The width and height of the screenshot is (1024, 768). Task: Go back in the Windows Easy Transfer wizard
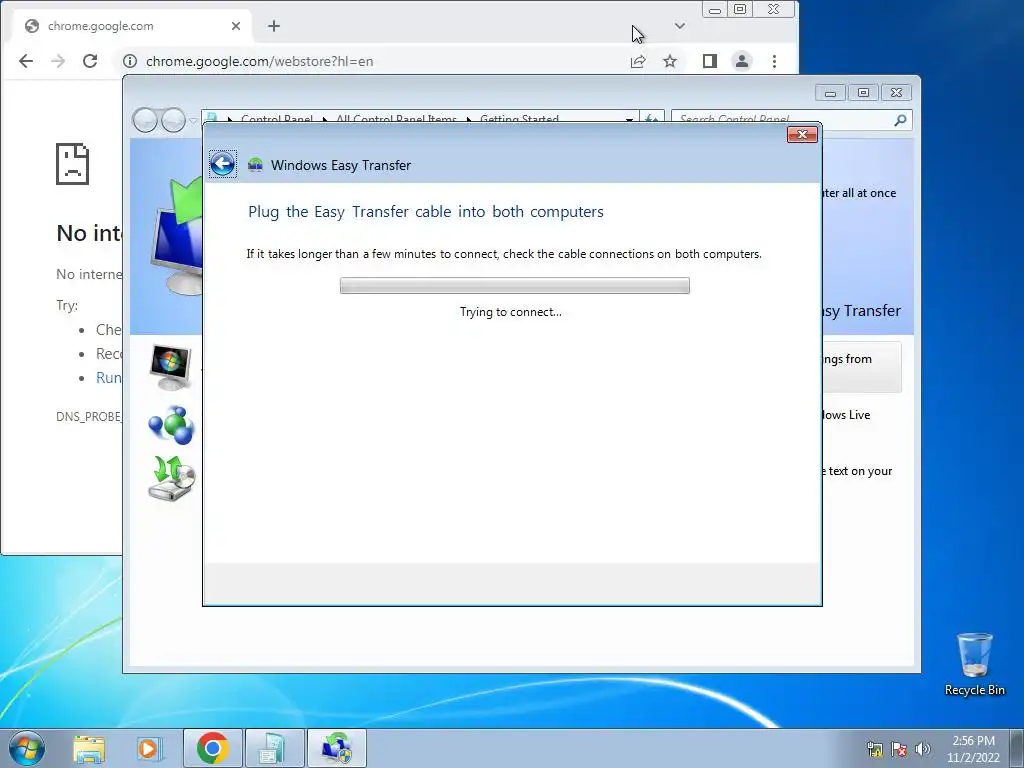(223, 164)
